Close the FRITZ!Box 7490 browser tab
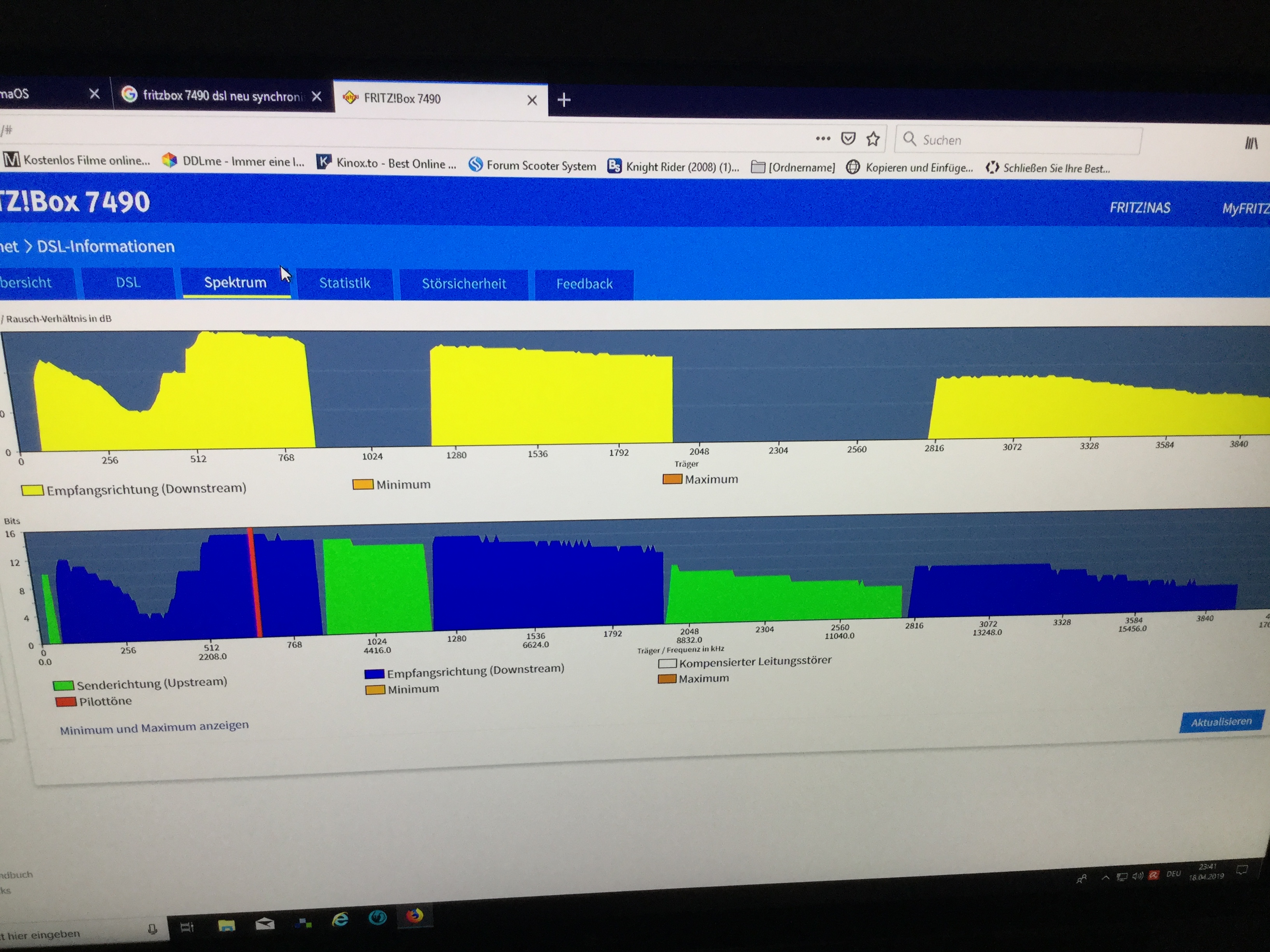 coord(532,100)
